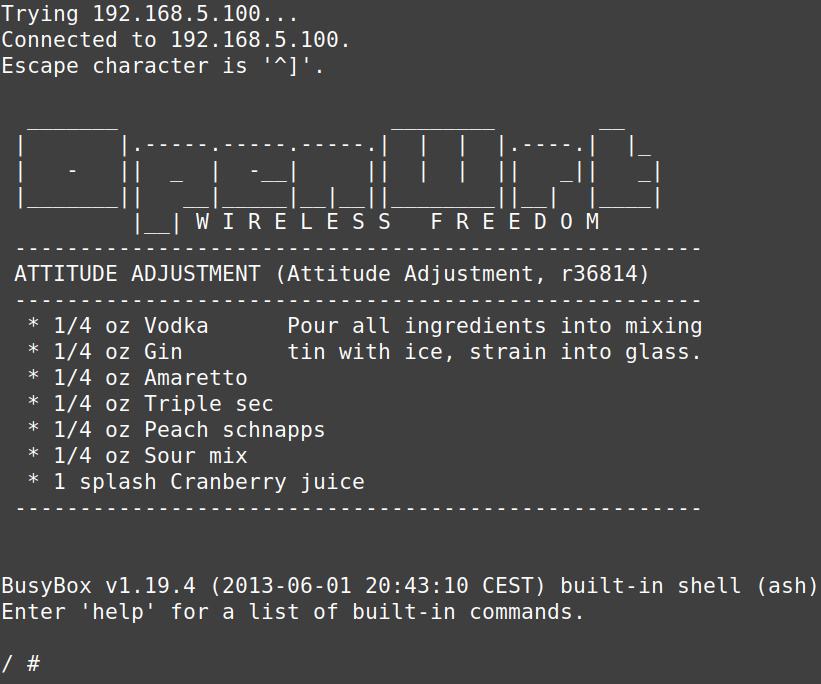
Task: Click the 'ATTITUDE ADJUSTMENT' release title
Action: (x=137, y=274)
